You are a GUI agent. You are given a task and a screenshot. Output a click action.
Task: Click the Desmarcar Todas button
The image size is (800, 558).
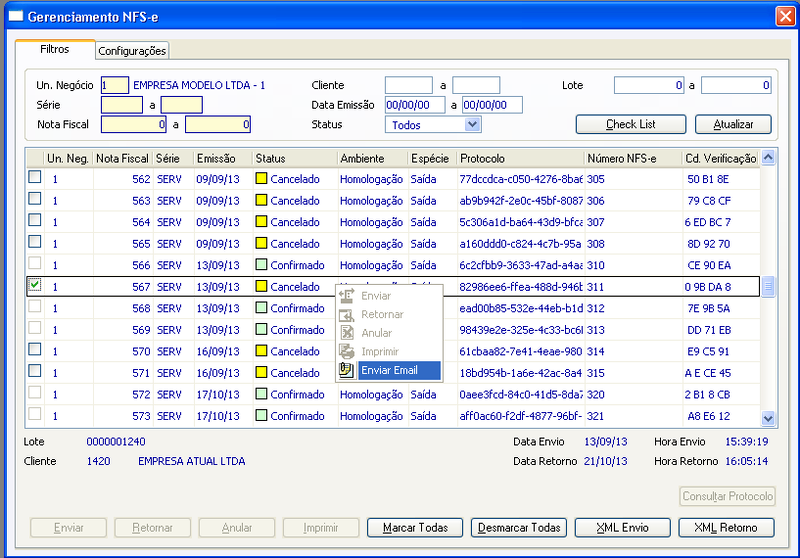point(519,527)
